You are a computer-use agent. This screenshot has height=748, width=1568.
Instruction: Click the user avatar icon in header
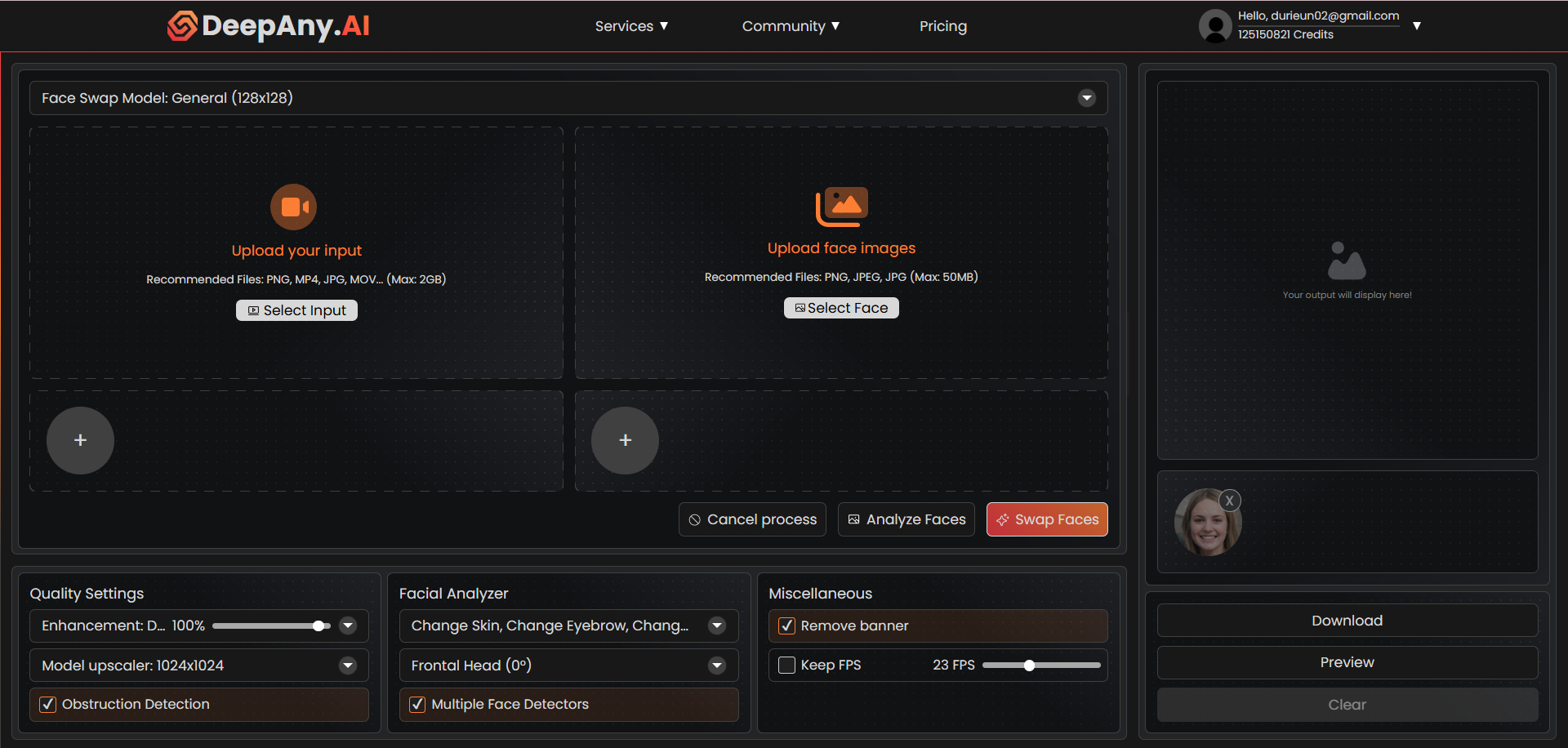coord(1215,26)
